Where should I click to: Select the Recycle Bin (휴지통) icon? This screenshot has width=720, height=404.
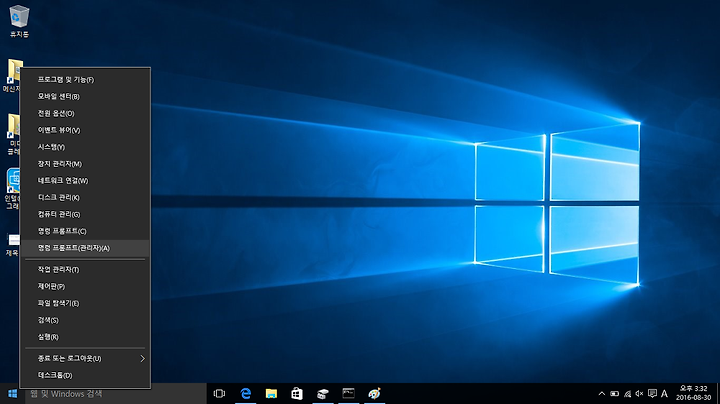[x=19, y=21]
